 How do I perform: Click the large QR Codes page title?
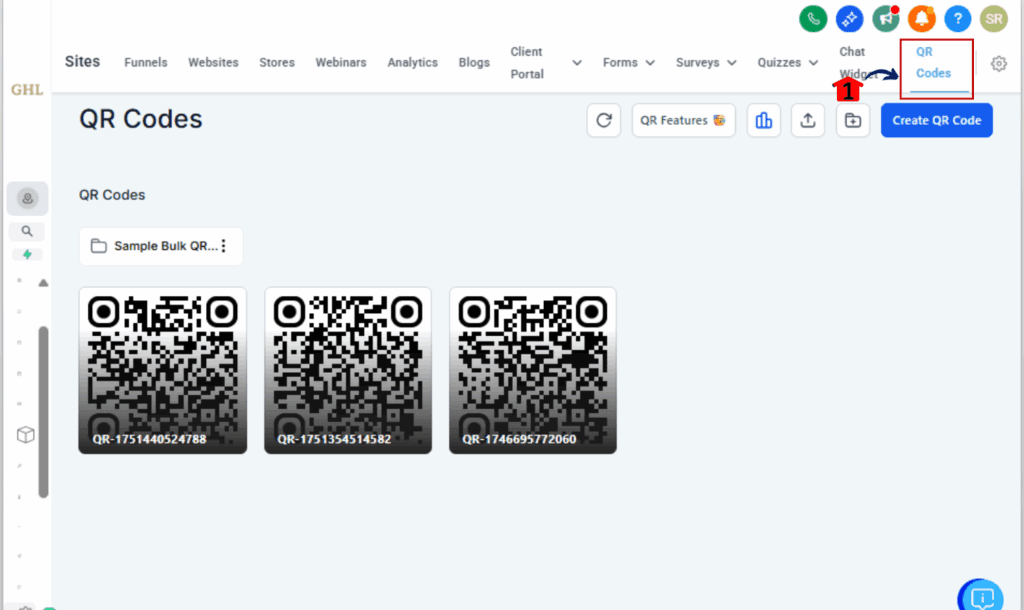(x=140, y=119)
